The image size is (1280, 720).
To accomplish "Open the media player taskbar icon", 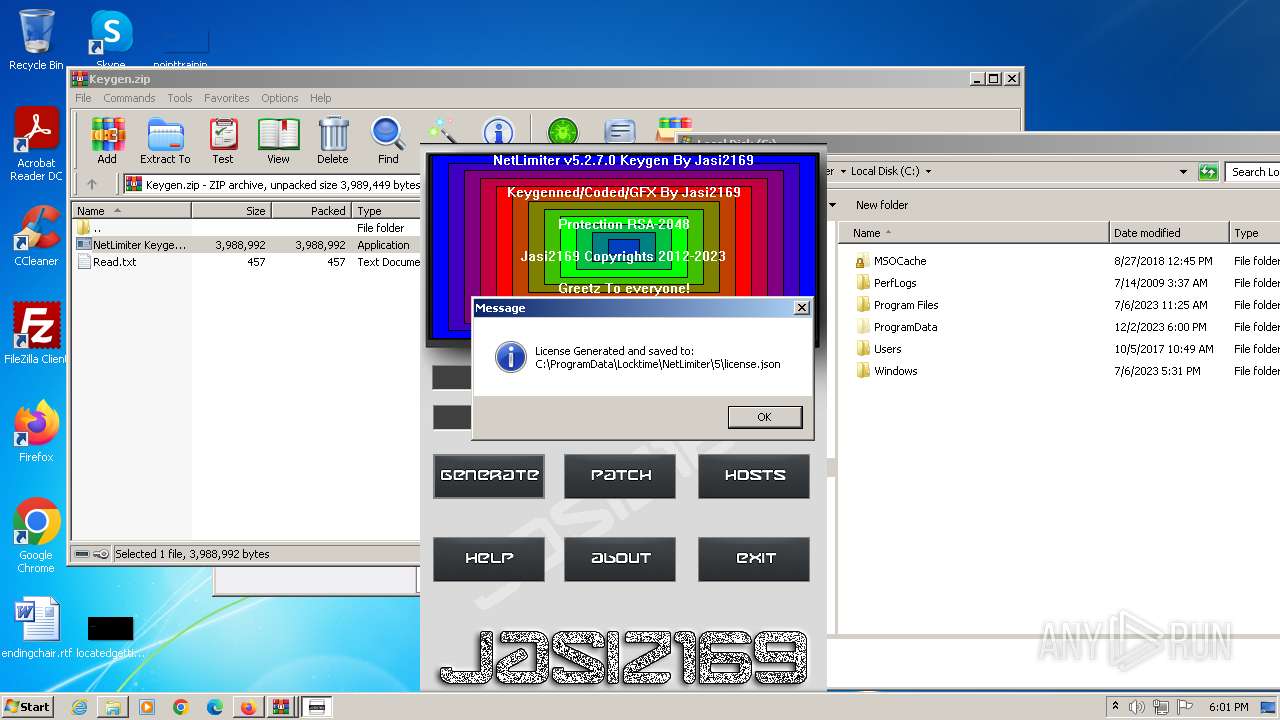I will [x=147, y=707].
